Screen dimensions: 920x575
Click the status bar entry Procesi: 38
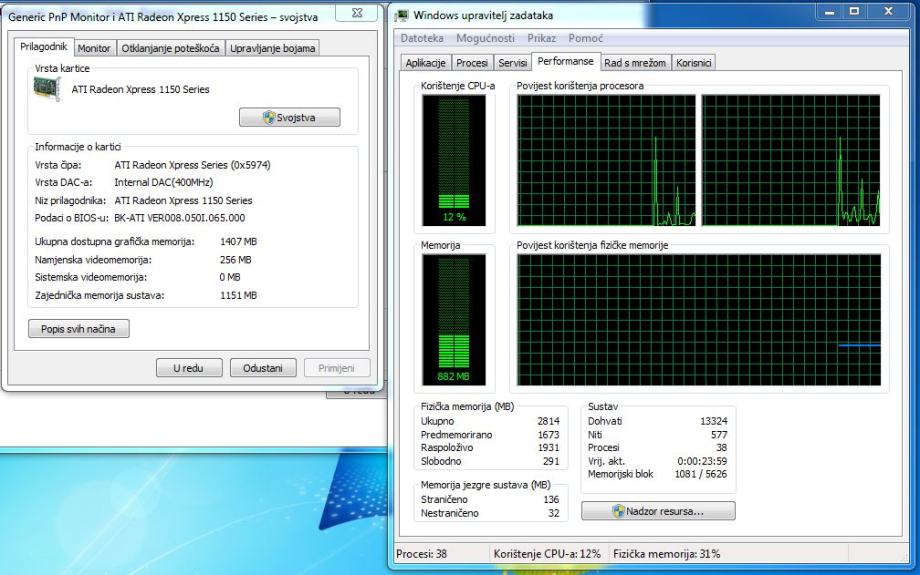coord(422,553)
